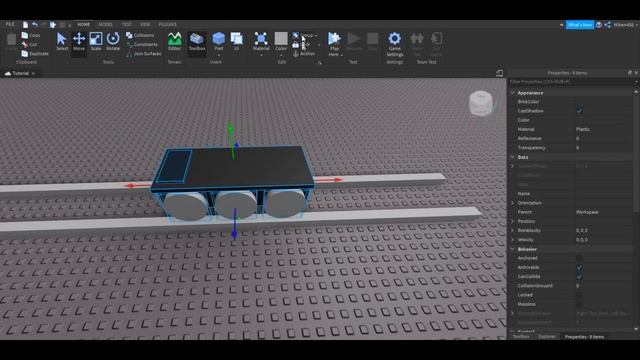The height and width of the screenshot is (360, 640).
Task: Click the Color swatch button in ribbon
Action: pos(281,39)
